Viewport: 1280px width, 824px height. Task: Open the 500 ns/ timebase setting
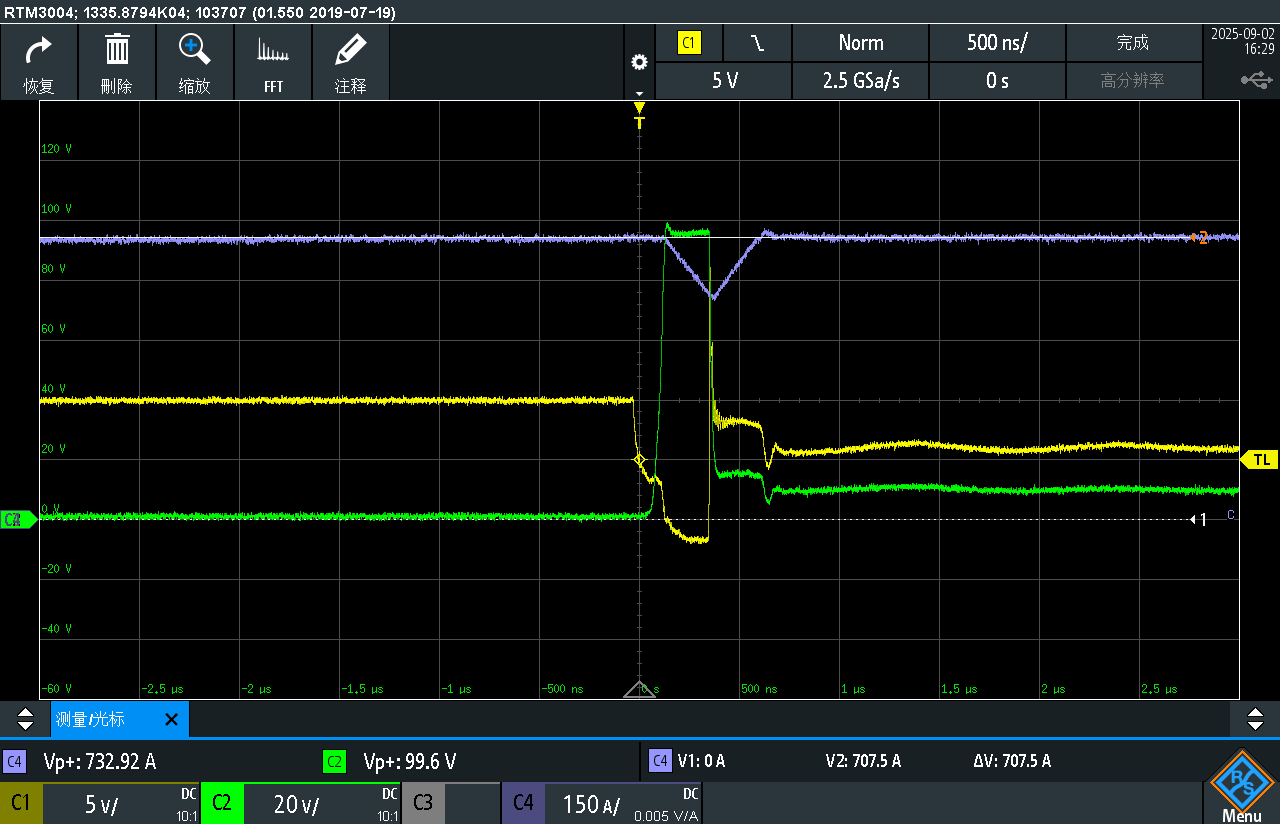(x=997, y=43)
